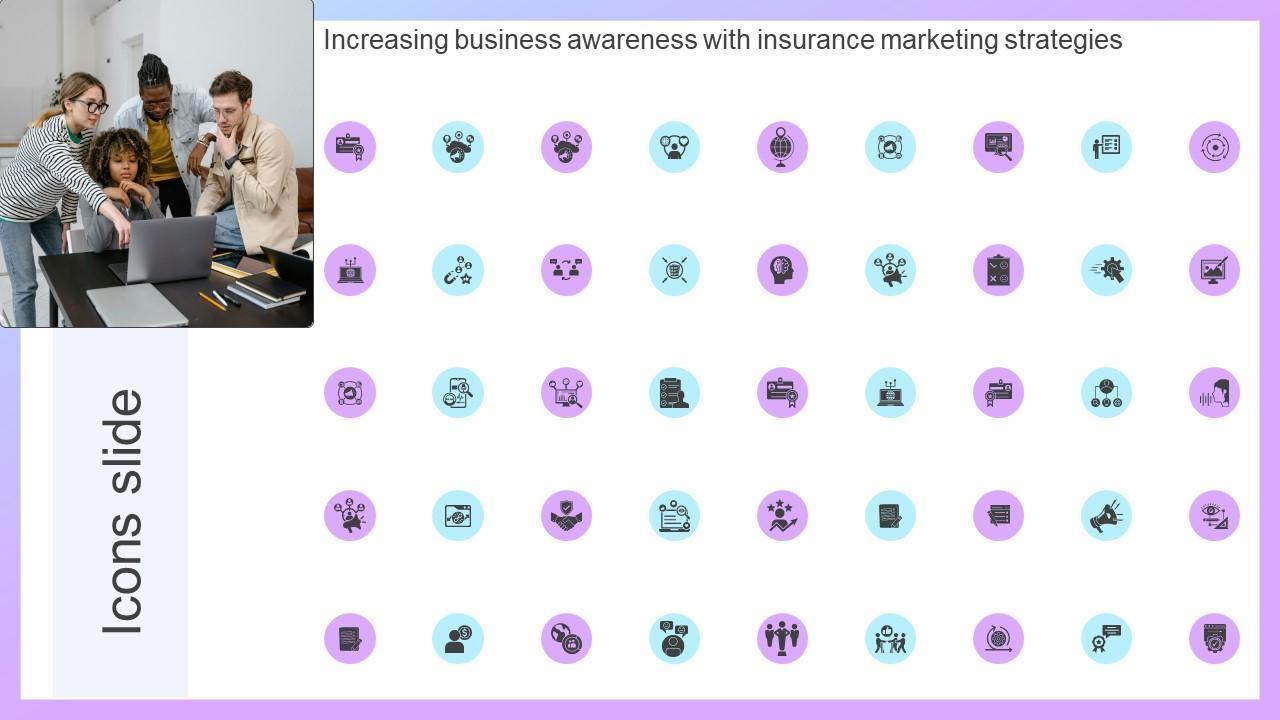Click the globe with location pin icon

tap(782, 147)
